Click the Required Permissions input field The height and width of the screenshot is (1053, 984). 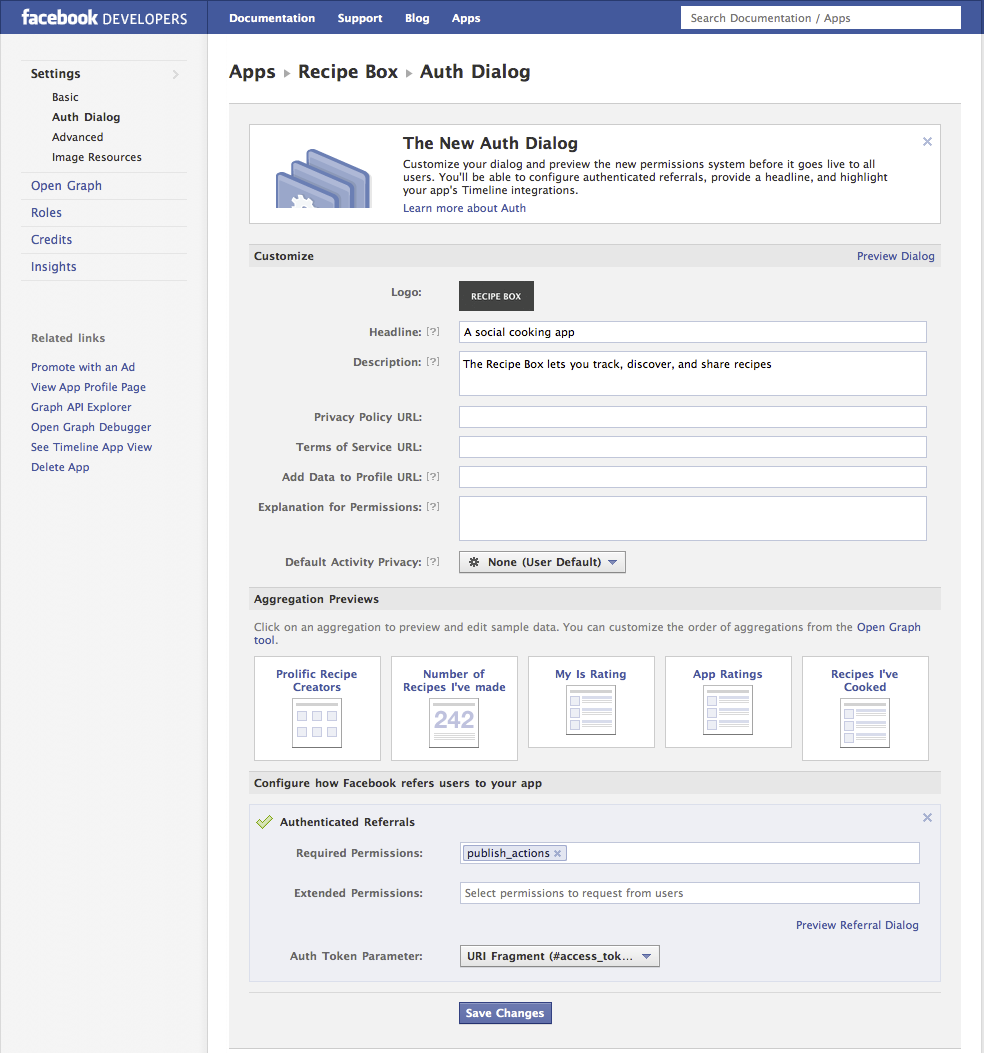coord(690,853)
